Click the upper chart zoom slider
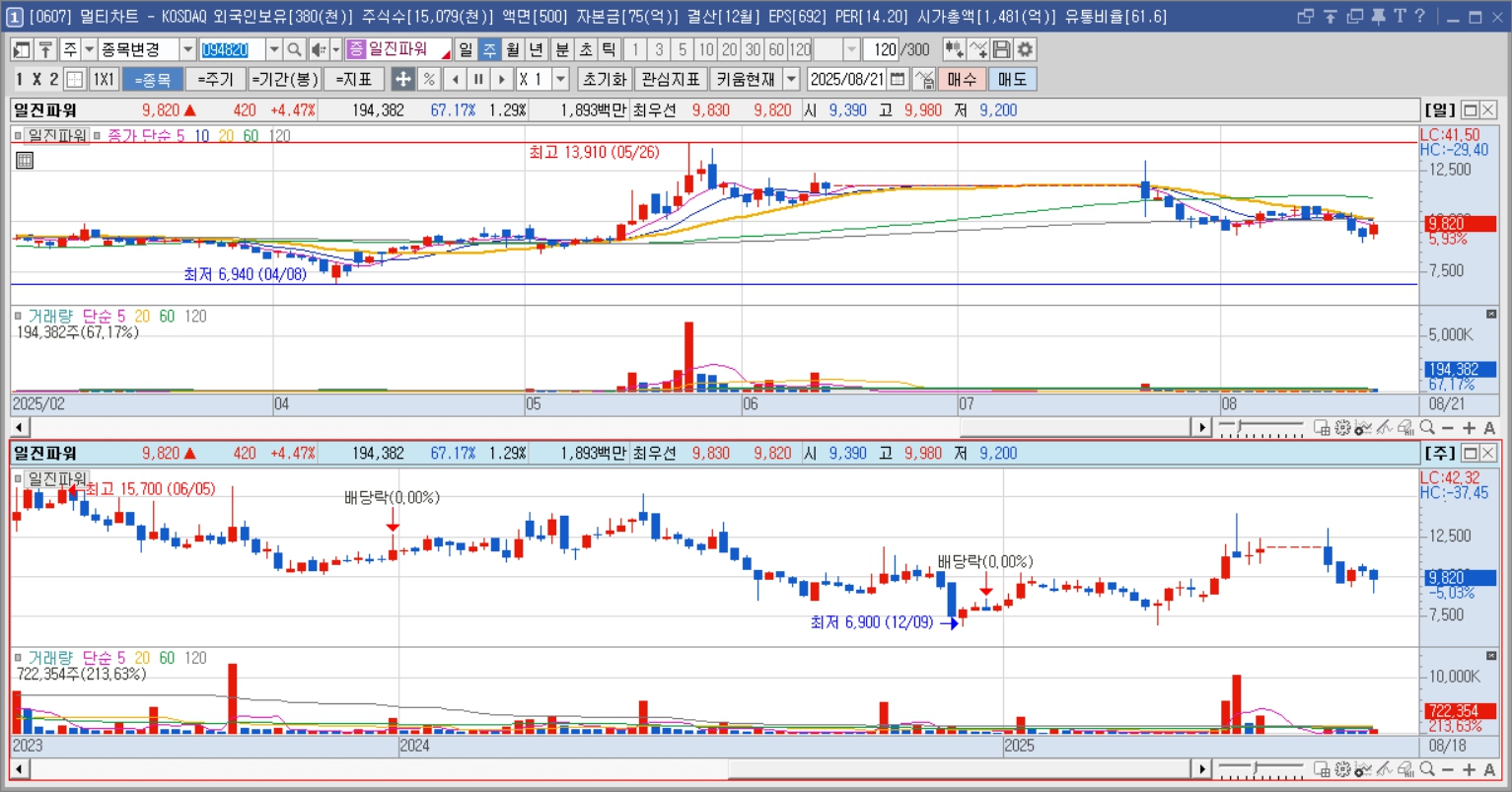1512x792 pixels. coord(1260,428)
